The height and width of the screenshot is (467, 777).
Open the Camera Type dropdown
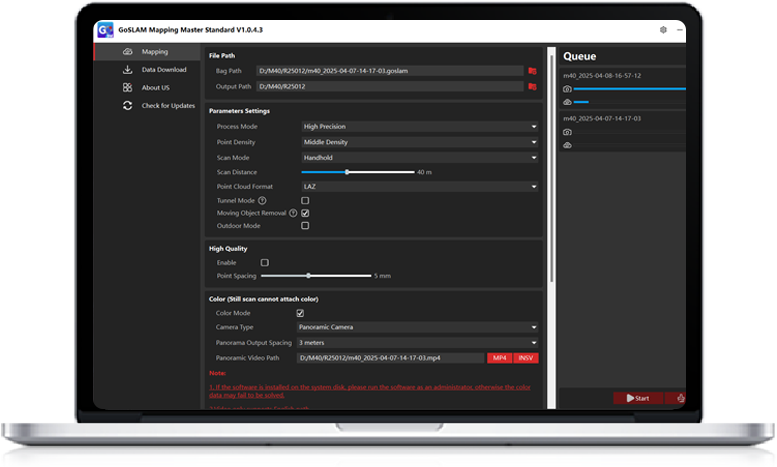417,327
